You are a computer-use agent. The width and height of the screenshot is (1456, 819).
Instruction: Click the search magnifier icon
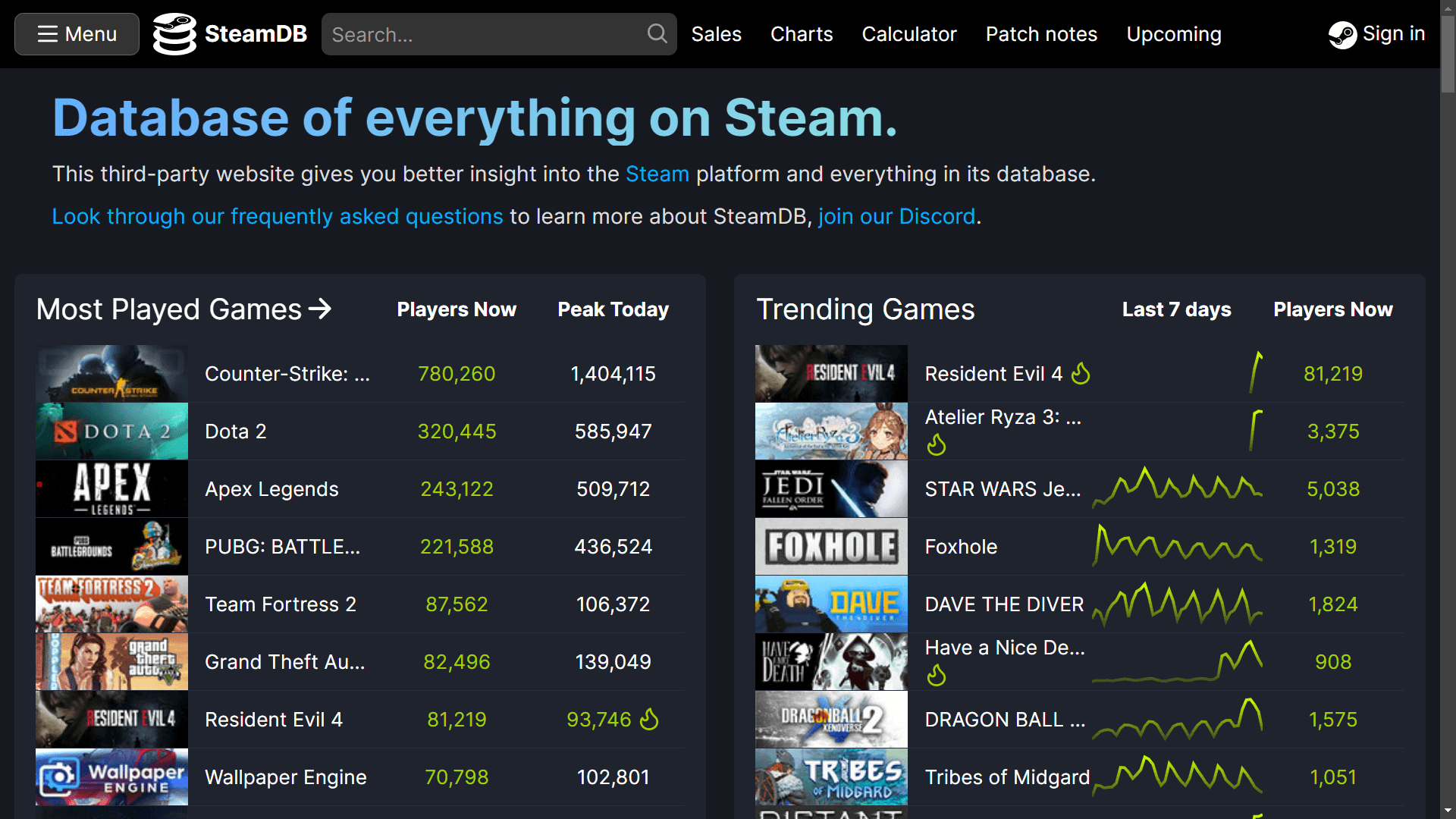pyautogui.click(x=655, y=33)
